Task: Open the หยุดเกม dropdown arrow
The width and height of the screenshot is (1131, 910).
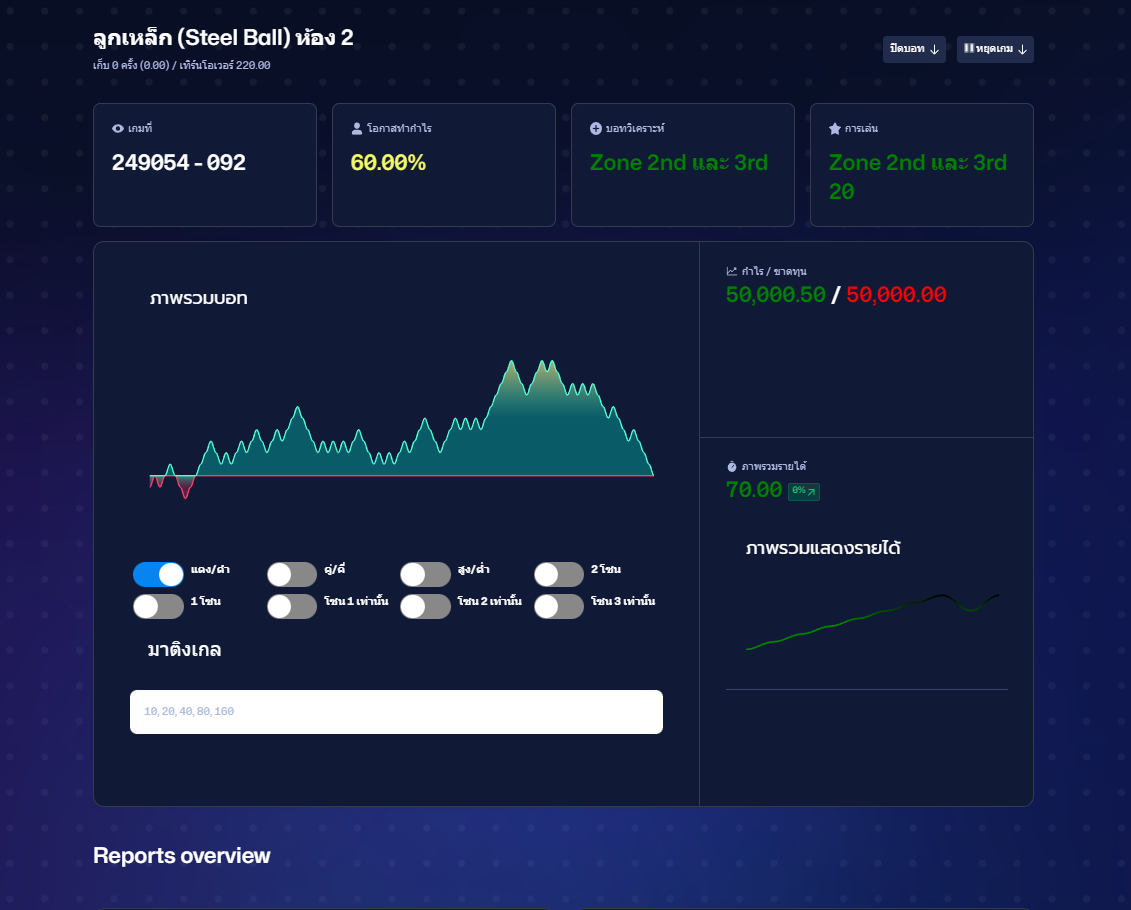Action: coord(1022,49)
